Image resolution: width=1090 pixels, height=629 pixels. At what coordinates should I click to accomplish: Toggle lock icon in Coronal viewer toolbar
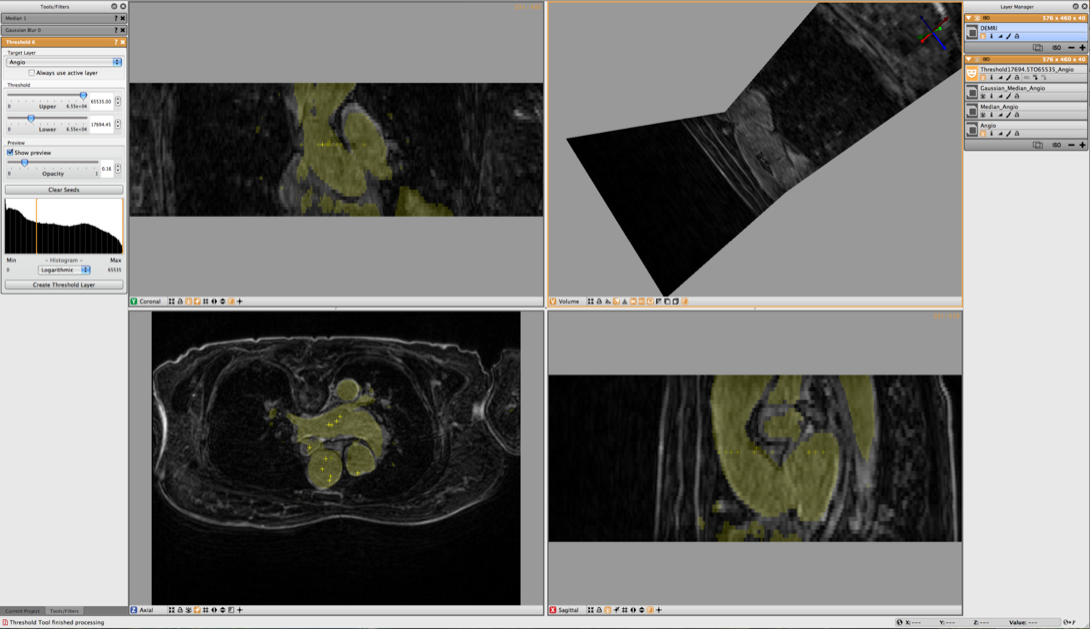(x=180, y=302)
